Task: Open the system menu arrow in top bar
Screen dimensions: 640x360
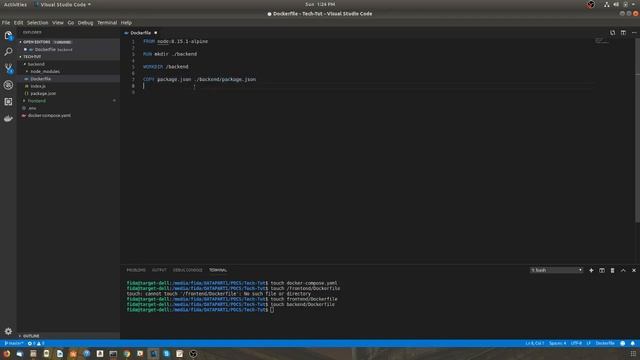Action: tap(633, 4)
